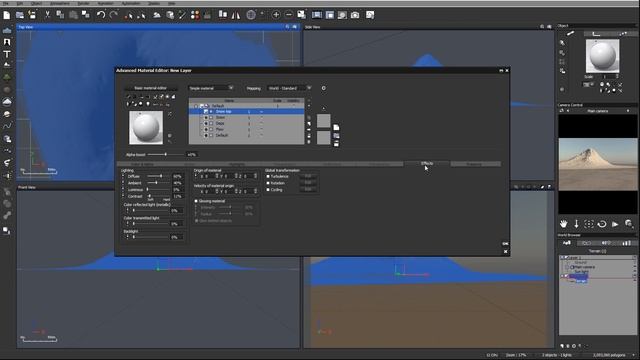Select the Snow top layer row
The height and width of the screenshot is (360, 640).
pyautogui.click(x=247, y=111)
